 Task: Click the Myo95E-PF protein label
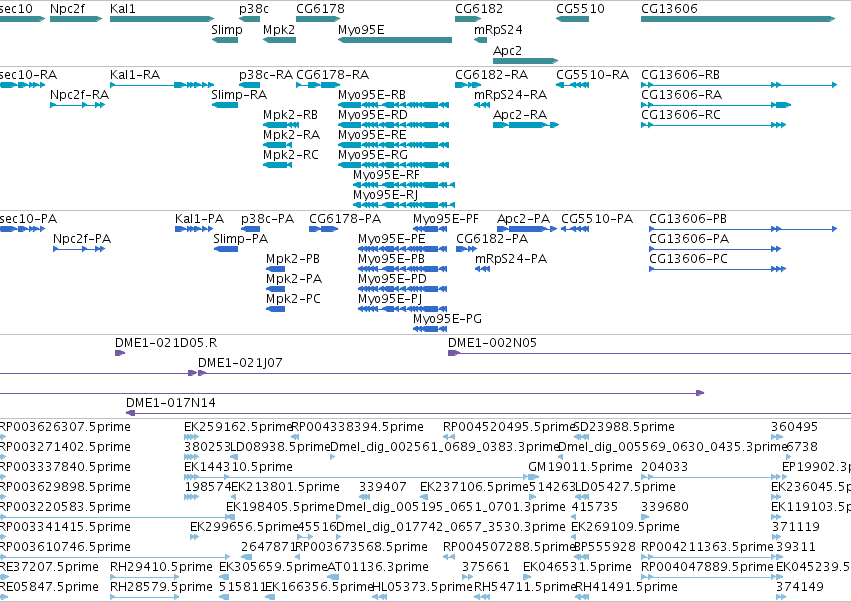coord(446,219)
